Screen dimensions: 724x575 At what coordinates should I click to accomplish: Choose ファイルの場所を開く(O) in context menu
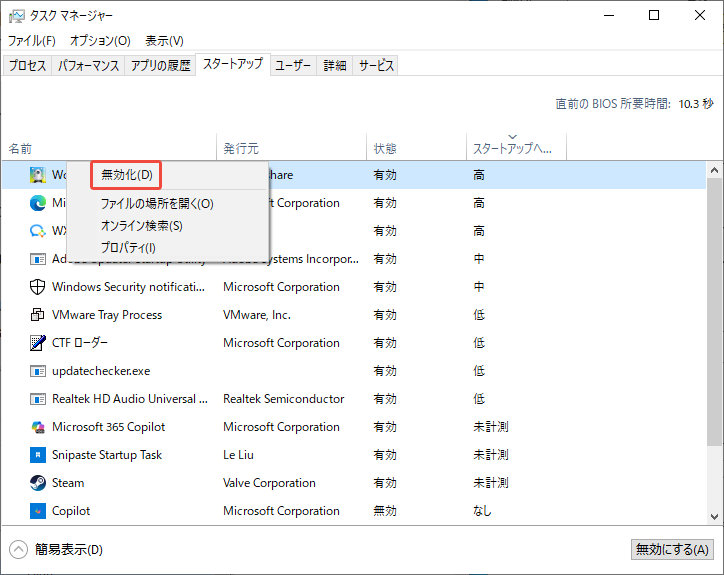click(x=157, y=204)
